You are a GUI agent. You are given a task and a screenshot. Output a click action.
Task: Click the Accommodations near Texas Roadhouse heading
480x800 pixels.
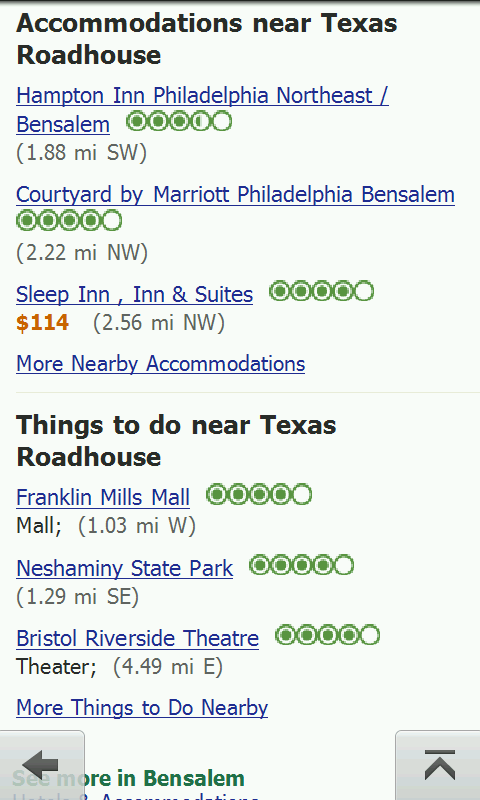point(207,39)
